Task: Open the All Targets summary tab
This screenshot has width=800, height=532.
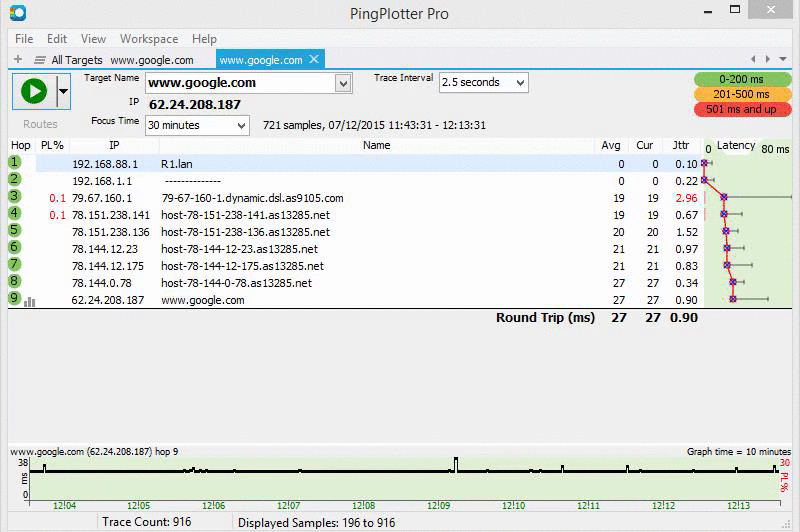Action: (77, 60)
